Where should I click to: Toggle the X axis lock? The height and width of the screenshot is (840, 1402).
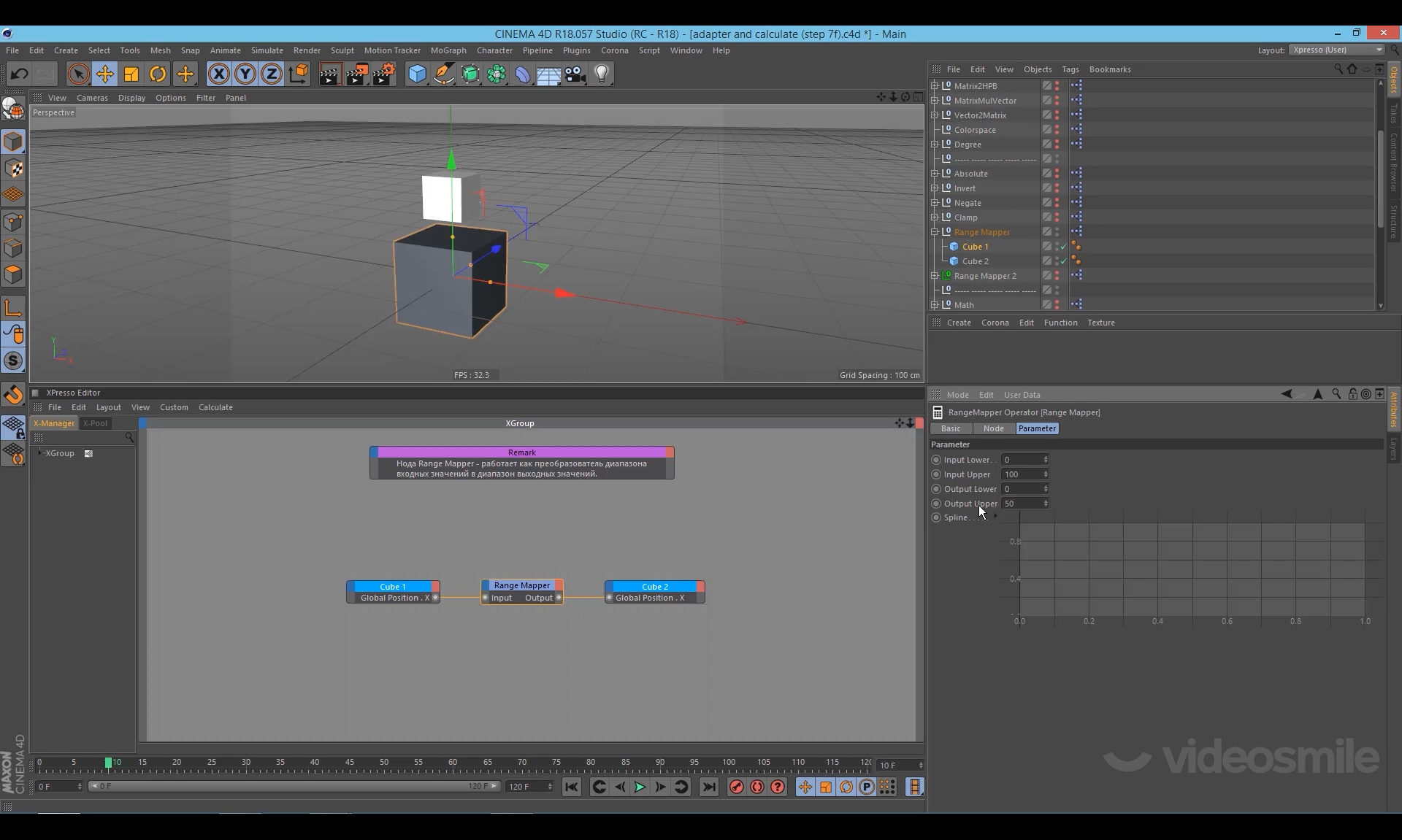218,74
